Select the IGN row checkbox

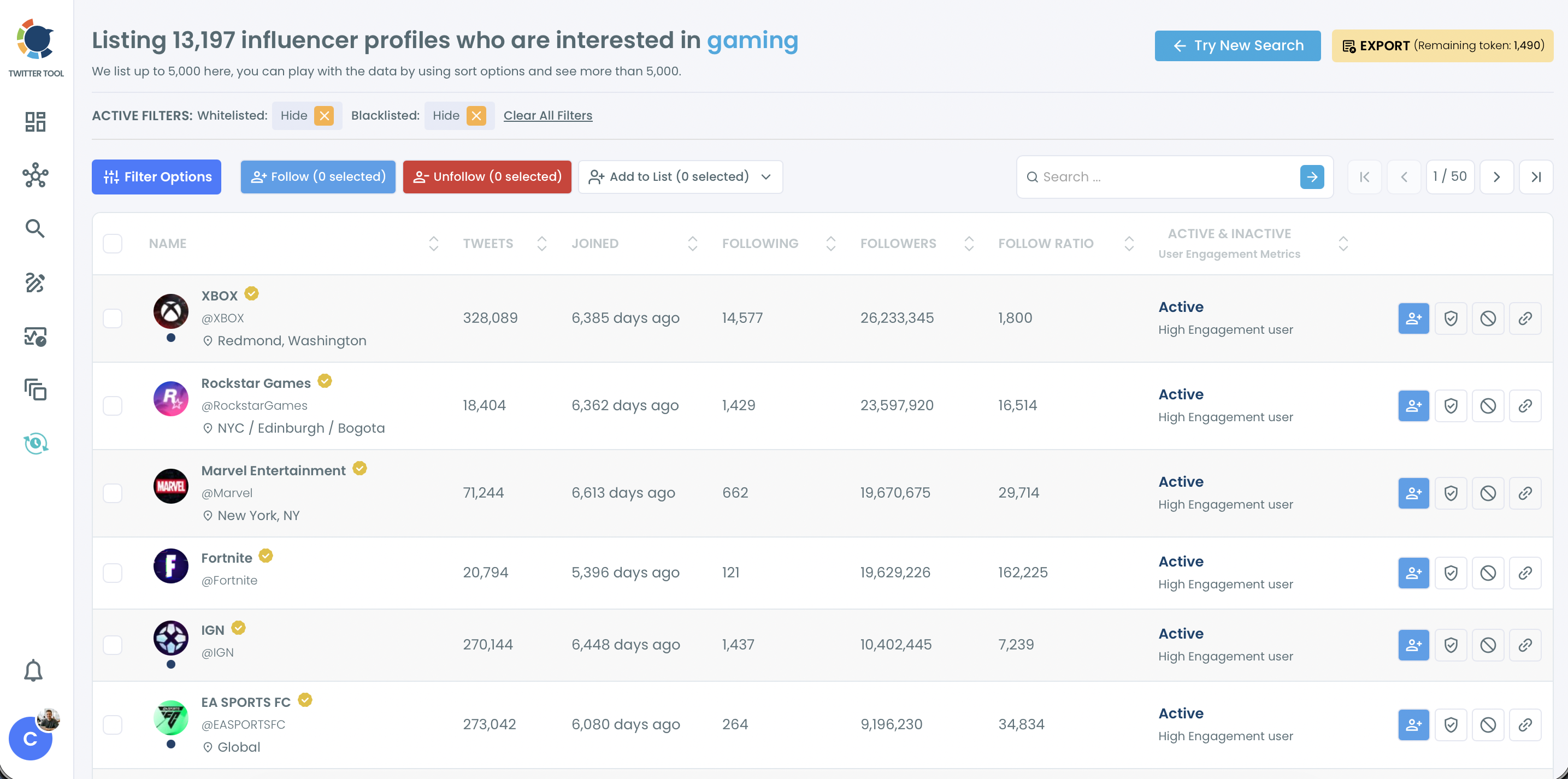pyautogui.click(x=113, y=645)
